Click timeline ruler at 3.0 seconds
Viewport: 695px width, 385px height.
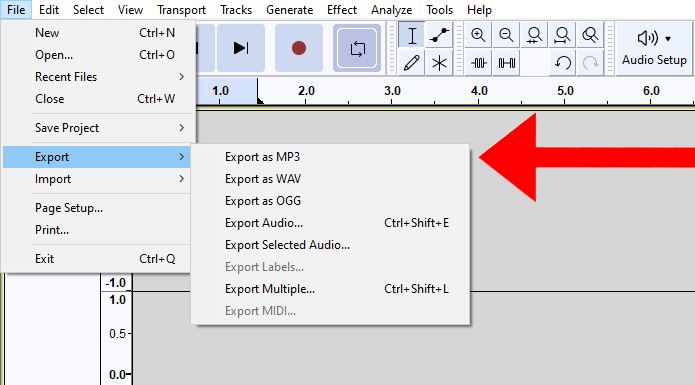(x=392, y=91)
